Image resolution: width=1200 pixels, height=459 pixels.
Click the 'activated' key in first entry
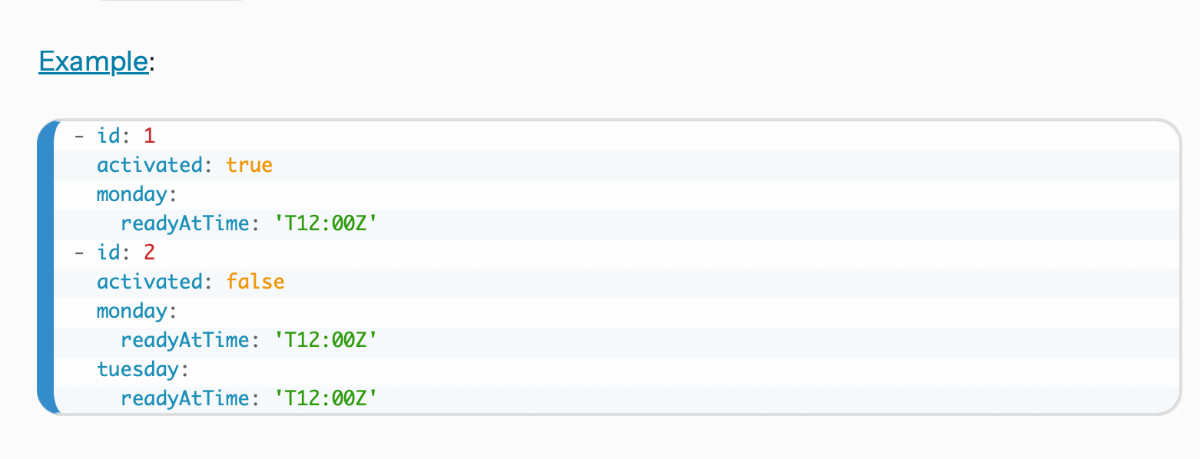[x=150, y=164]
